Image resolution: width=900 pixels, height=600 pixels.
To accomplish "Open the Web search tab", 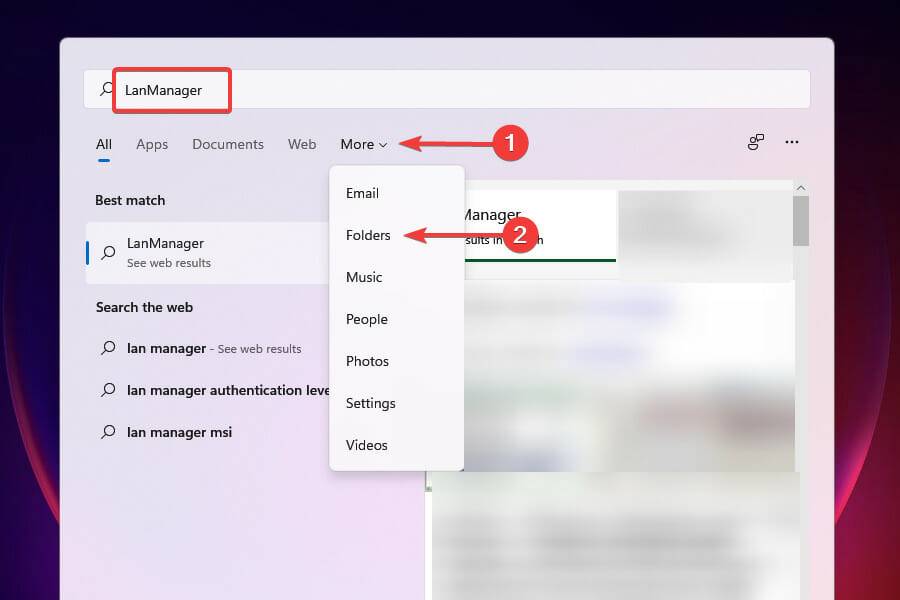I will (x=301, y=144).
